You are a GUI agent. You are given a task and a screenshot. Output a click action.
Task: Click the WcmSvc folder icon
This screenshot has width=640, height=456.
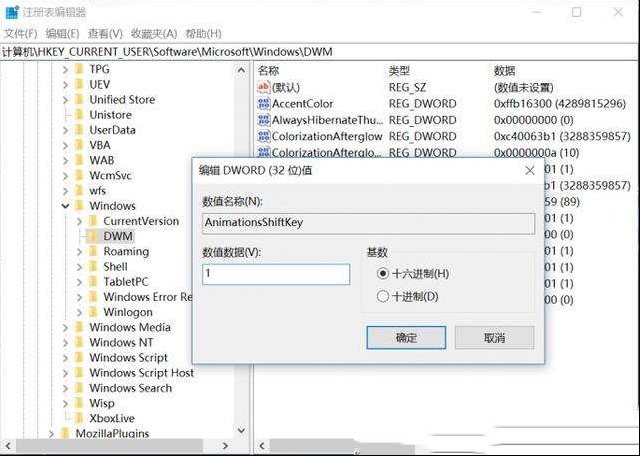click(x=80, y=176)
